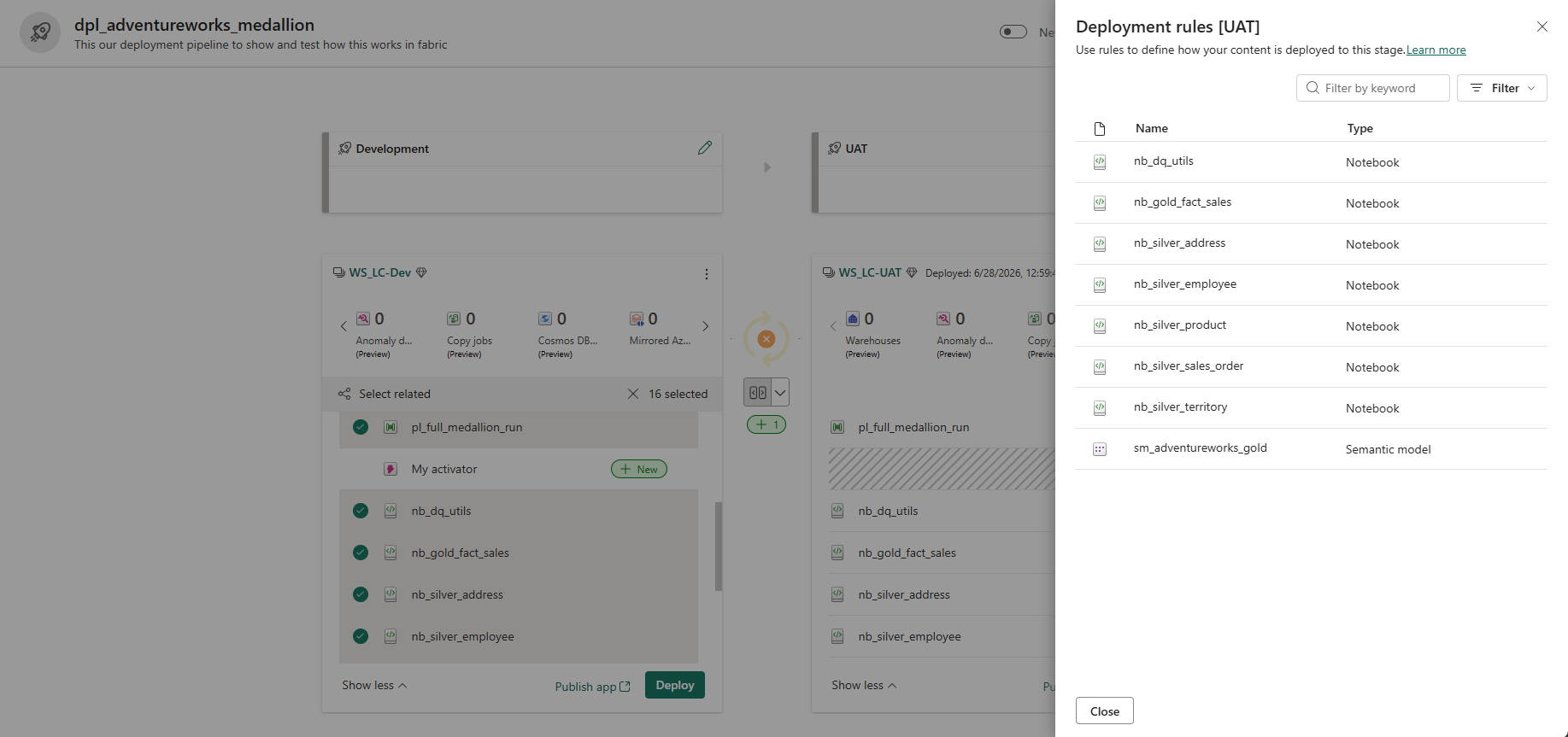Select nb_silver_product rule row
The height and width of the screenshot is (737, 1568).
pos(1312,326)
